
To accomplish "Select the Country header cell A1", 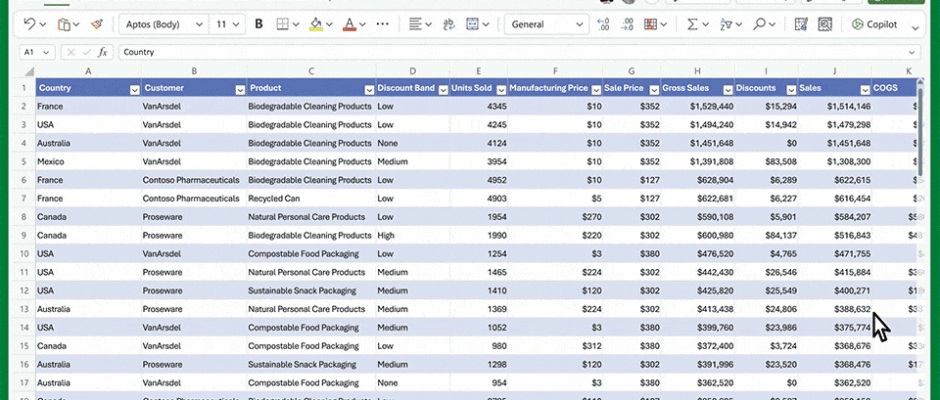I will click(88, 88).
